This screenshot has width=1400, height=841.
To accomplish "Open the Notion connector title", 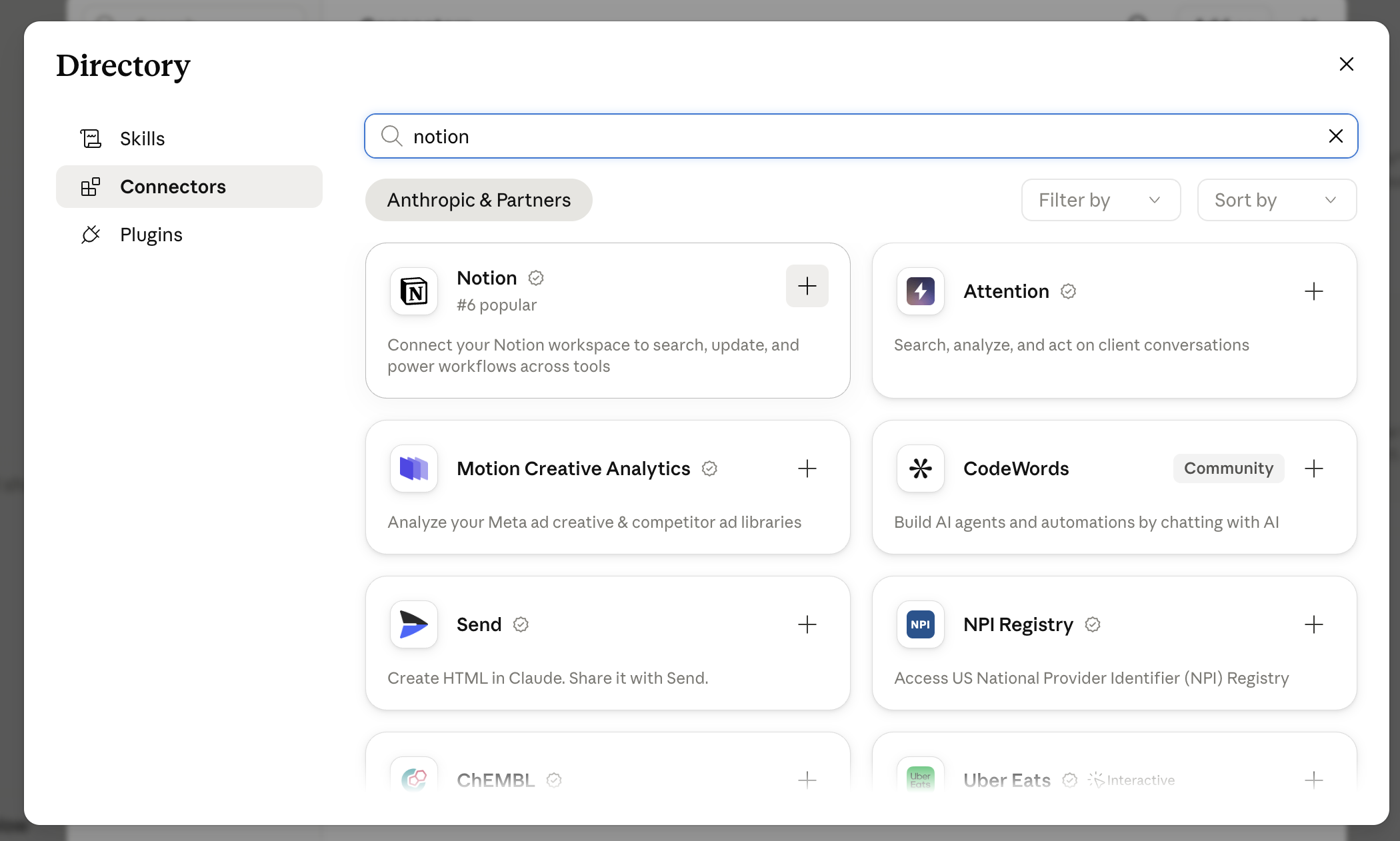I will pos(487,278).
